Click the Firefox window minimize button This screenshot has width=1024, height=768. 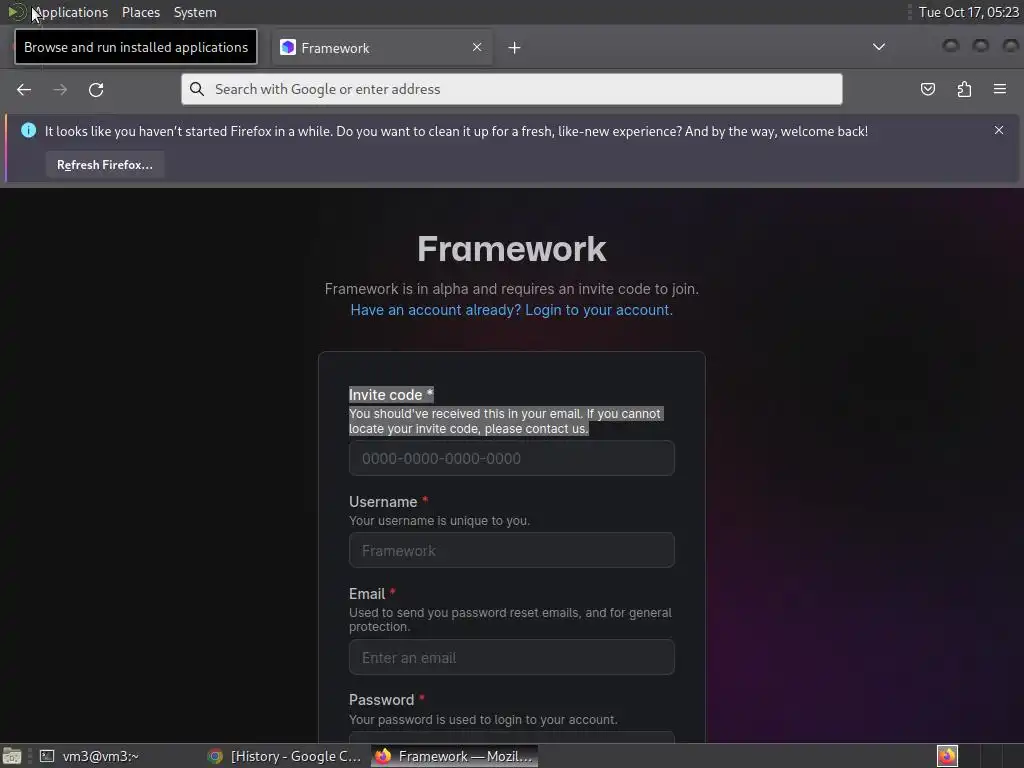coord(950,46)
